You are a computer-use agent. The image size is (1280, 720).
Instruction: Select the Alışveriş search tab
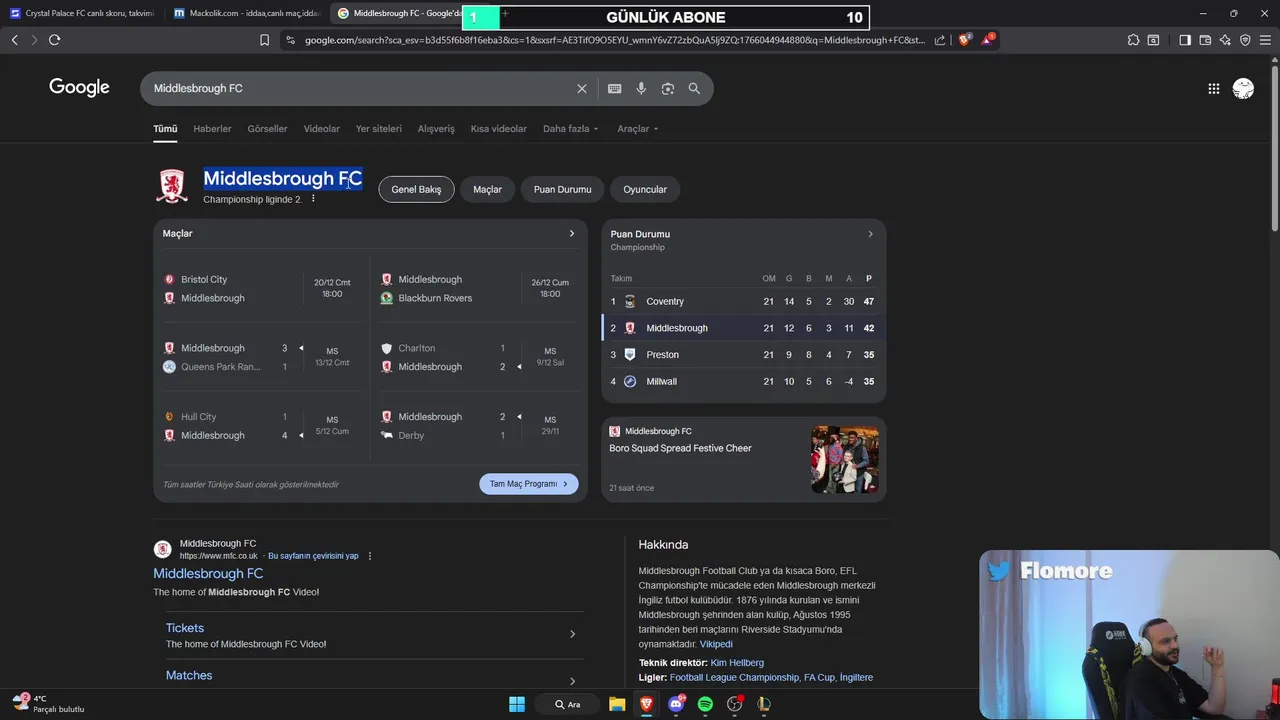(436, 129)
